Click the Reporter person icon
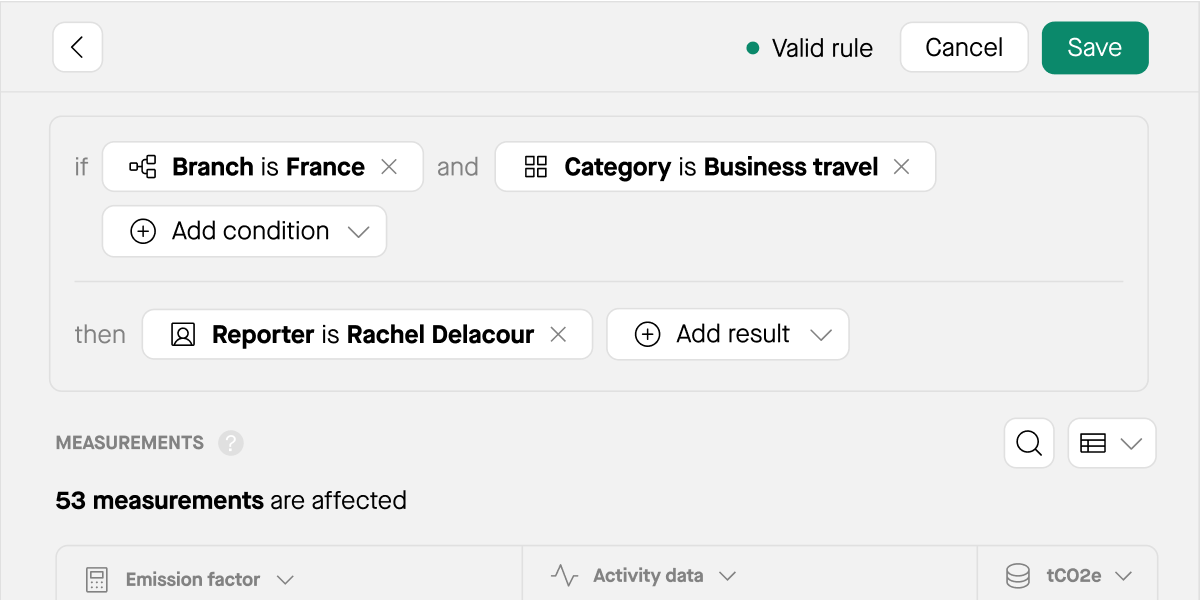 (x=183, y=335)
